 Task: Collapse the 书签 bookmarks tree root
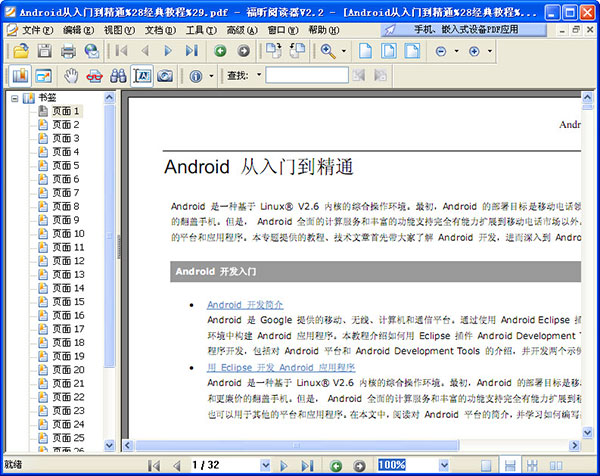15,98
